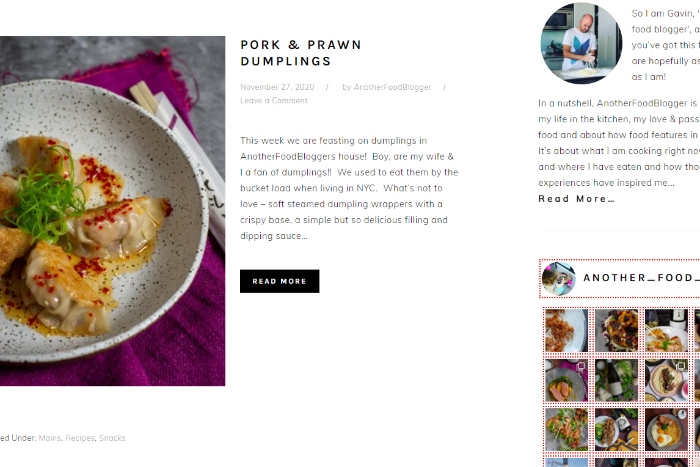This screenshot has width=700, height=467.
Task: Open Instagram thumbnail with prawn lettuce salad
Action: (566, 429)
